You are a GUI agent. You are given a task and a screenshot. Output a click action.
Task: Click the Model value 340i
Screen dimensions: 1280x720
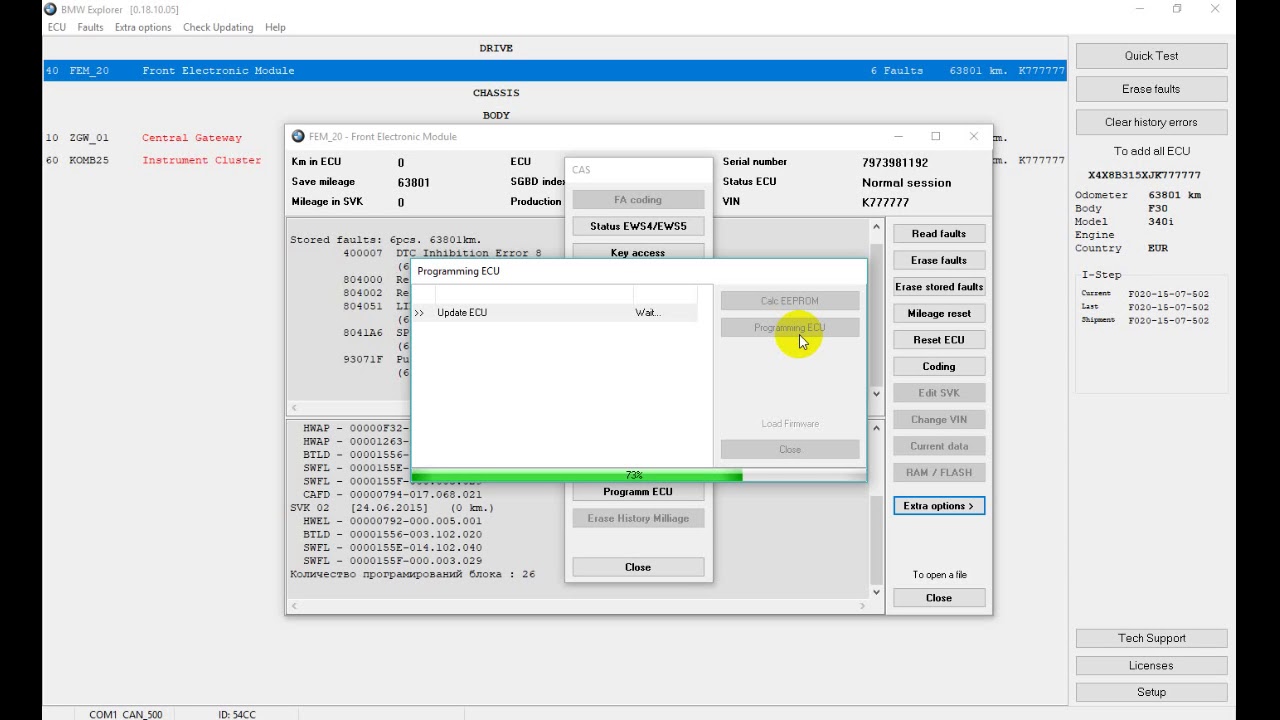[1161, 222]
